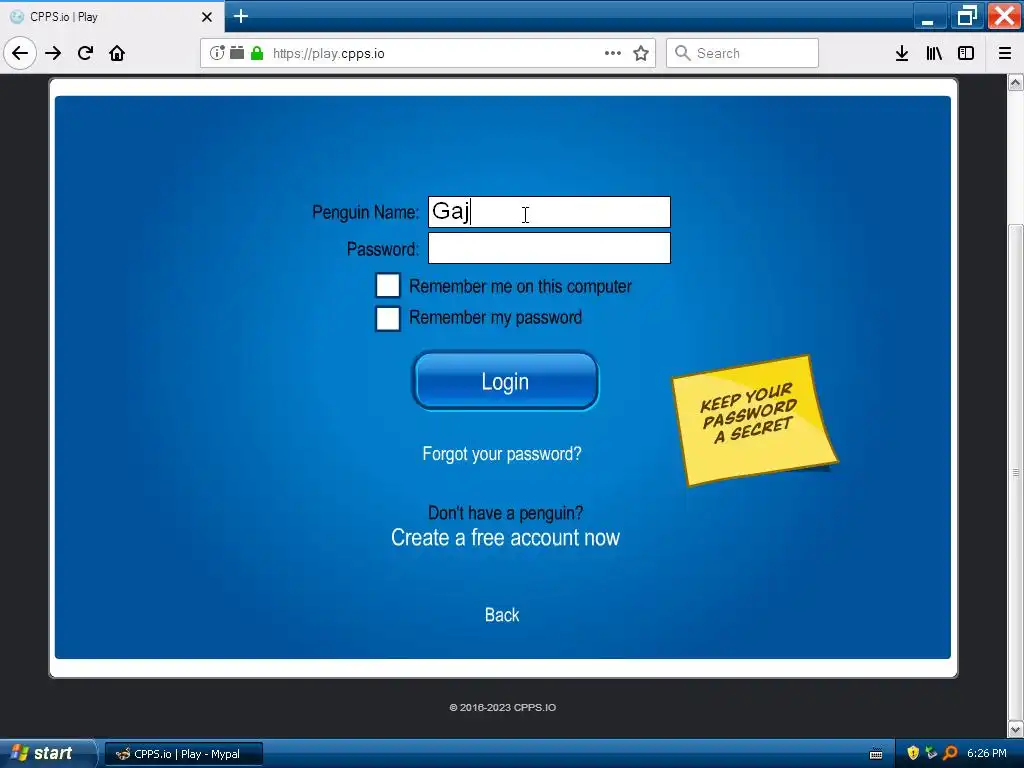
Task: Show site information icon in address bar
Action: coord(217,53)
